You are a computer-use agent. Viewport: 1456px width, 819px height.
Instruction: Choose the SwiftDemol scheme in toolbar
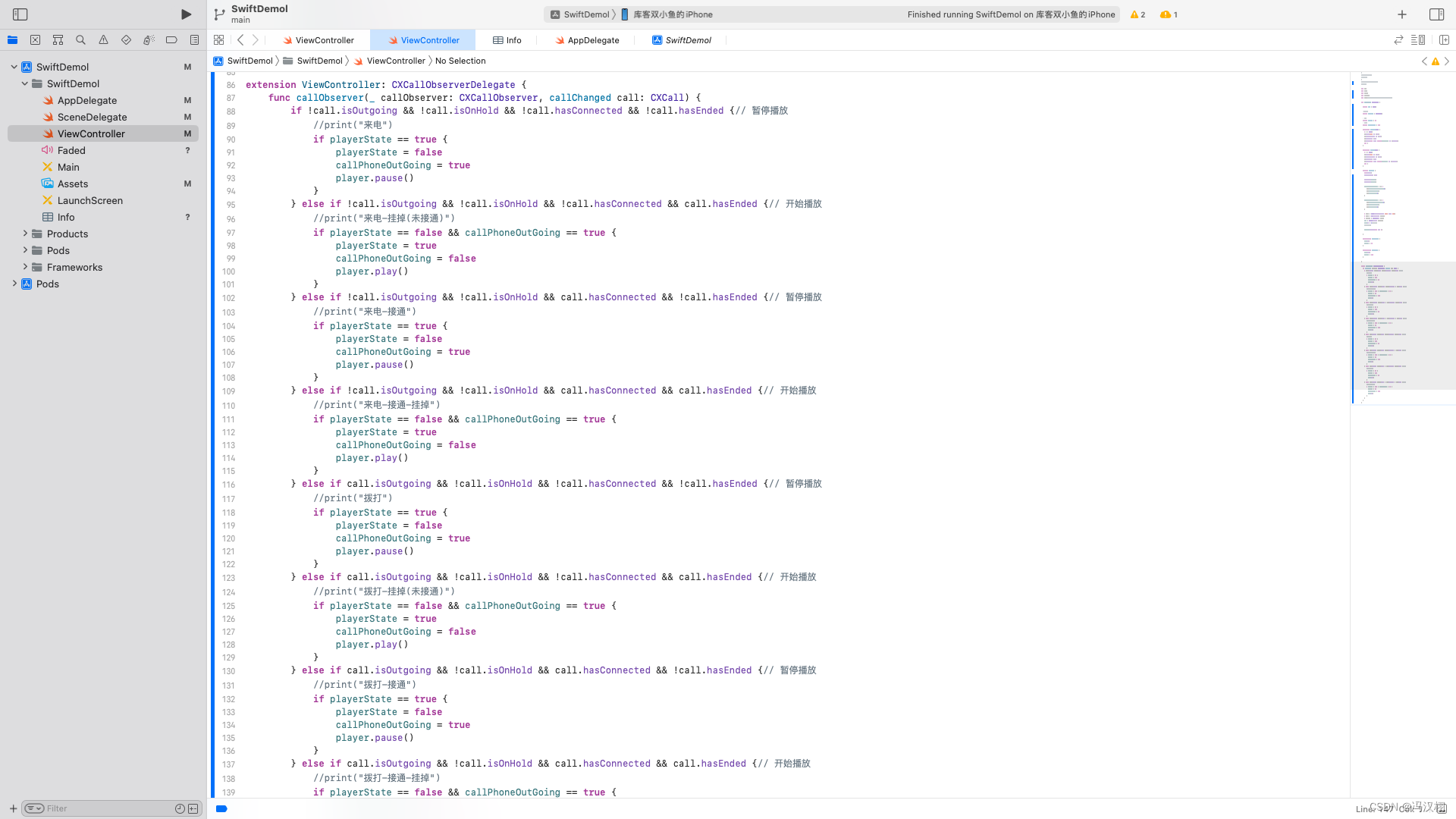coord(580,14)
